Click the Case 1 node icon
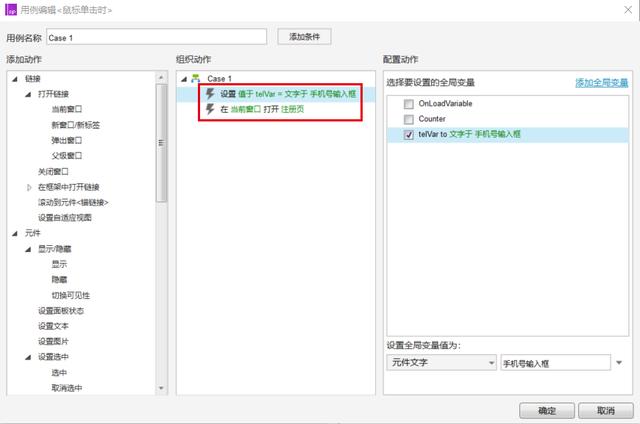 [196, 78]
